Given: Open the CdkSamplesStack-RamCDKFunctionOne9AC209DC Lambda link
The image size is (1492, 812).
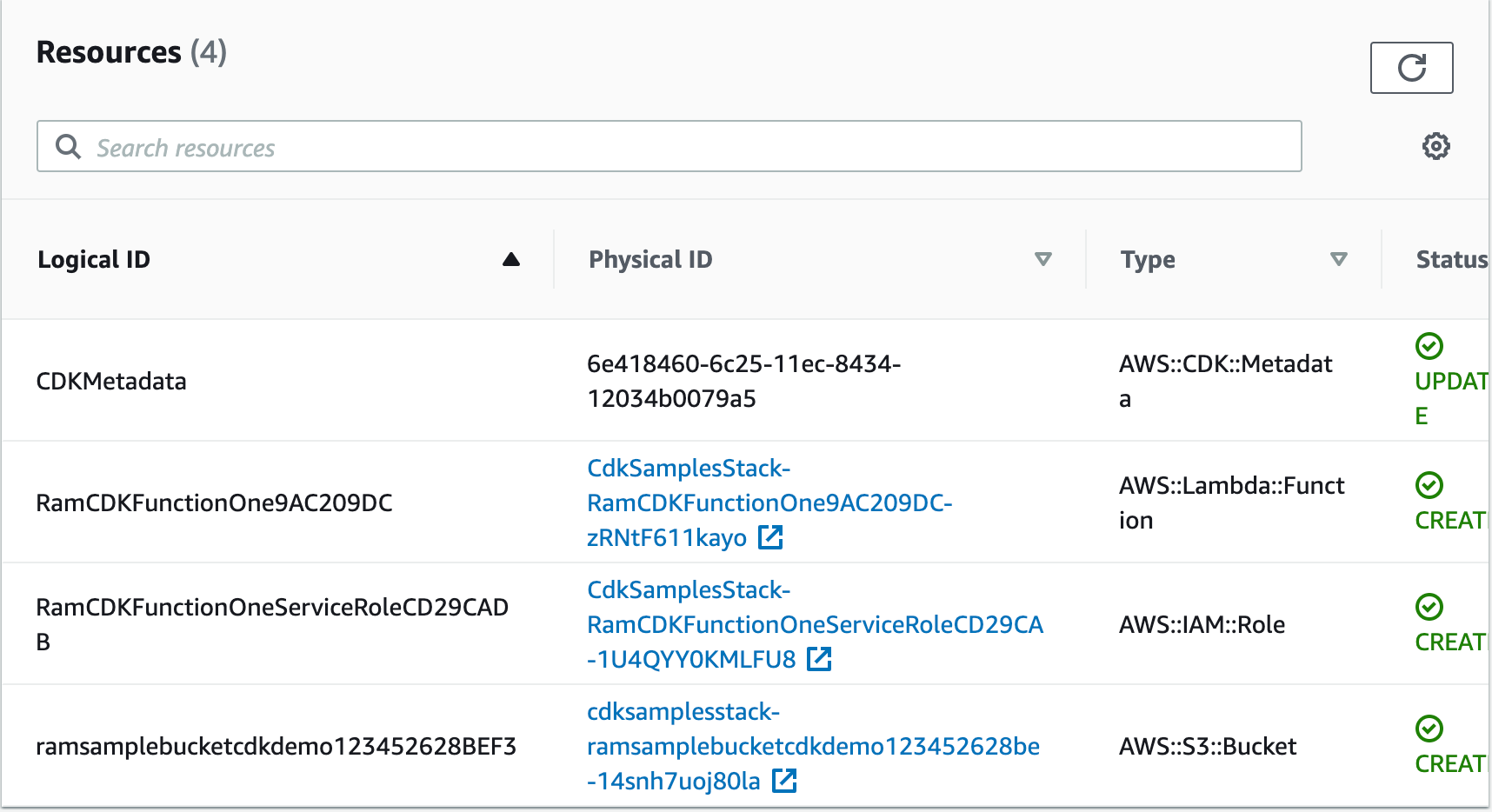Looking at the screenshot, I should pos(769,503).
